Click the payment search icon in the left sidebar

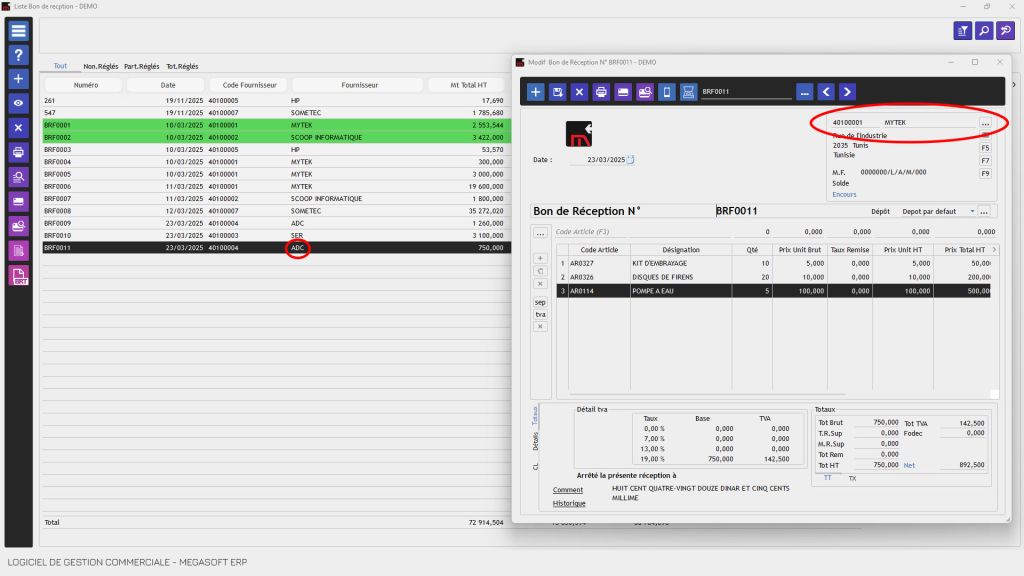[x=18, y=226]
